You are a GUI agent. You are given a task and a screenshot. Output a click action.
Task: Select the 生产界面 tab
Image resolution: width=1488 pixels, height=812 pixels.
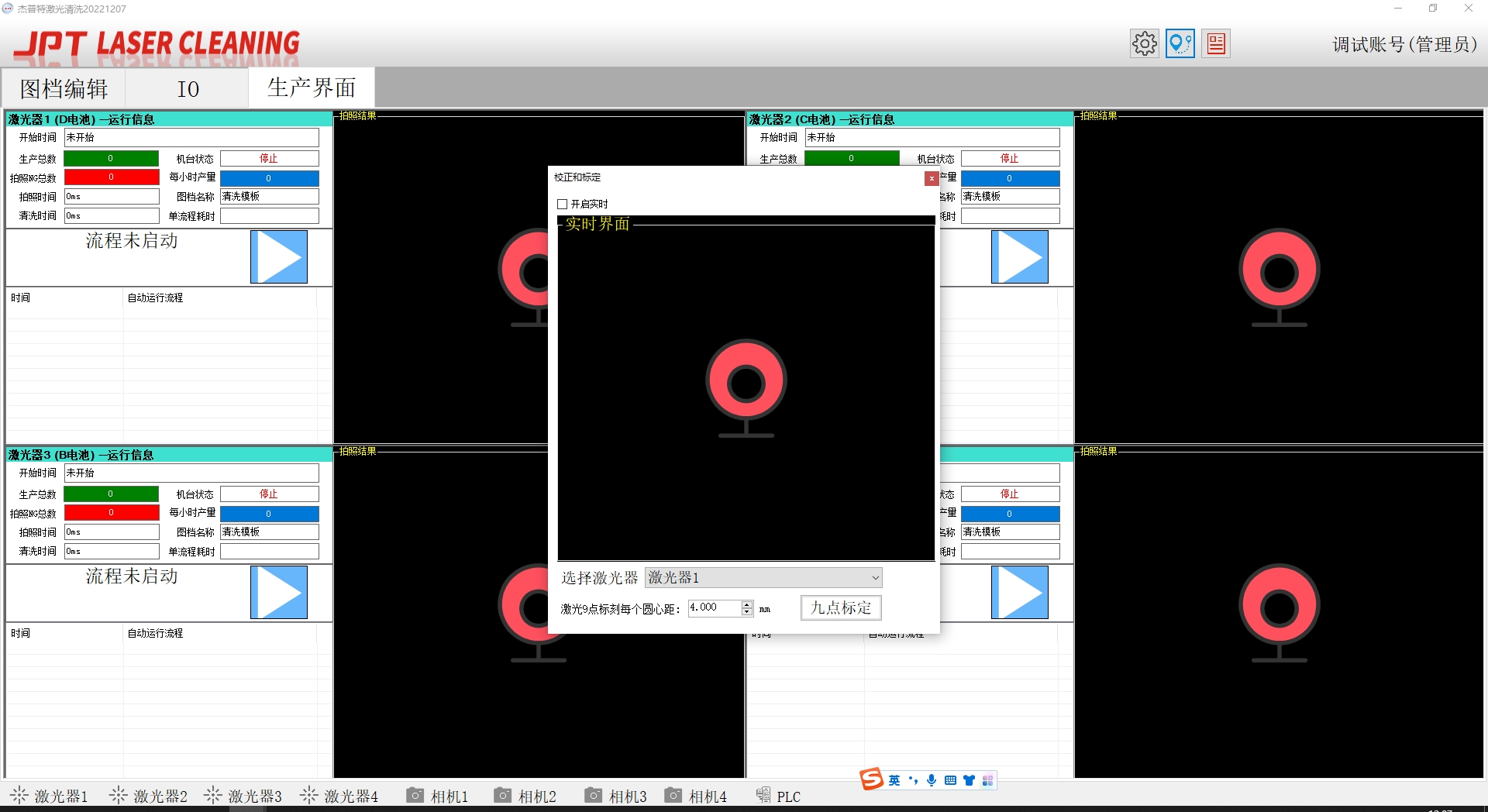tap(312, 88)
